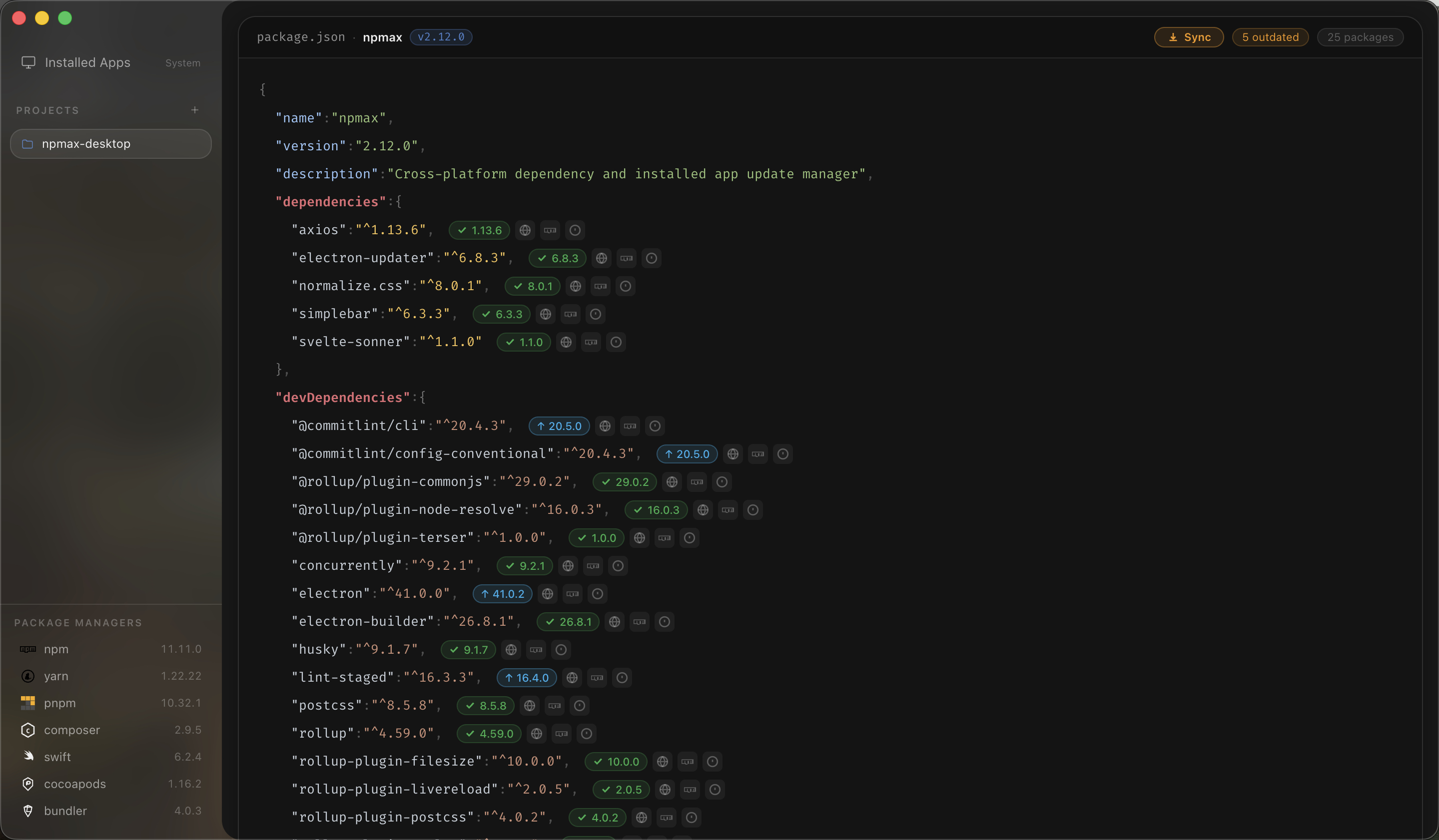Click the 25 packages counter pill
Viewport: 1439px width, 840px height.
[1360, 36]
